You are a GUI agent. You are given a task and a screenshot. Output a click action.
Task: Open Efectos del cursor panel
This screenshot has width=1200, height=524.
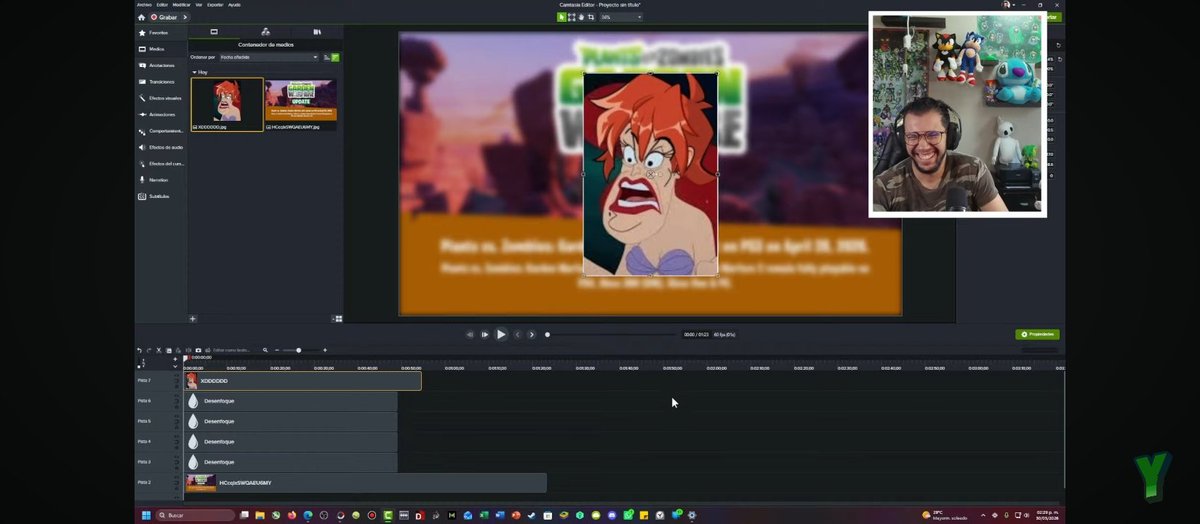coord(160,163)
